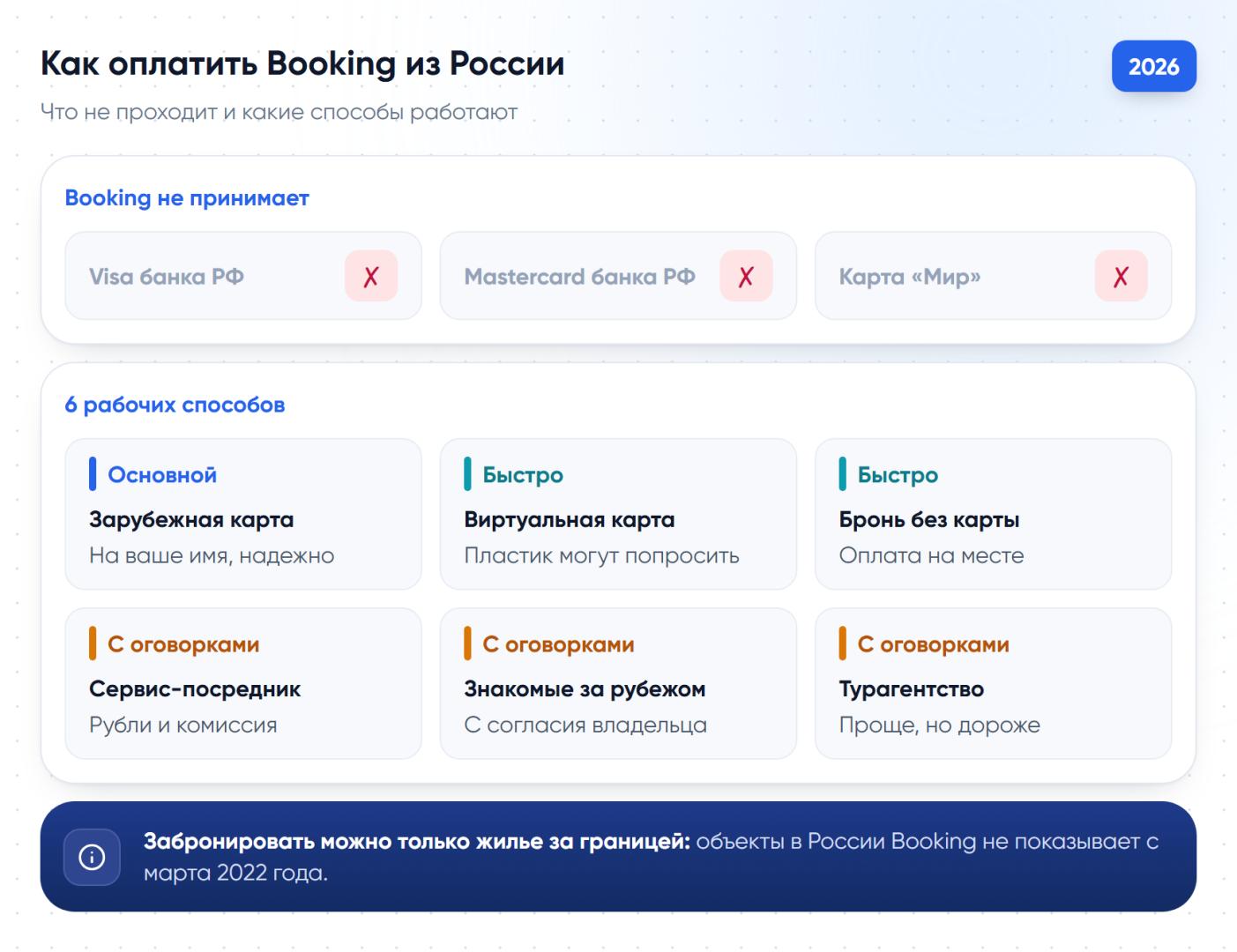Click the Основной label
Image resolution: width=1237 pixels, height=952 pixels.
tap(162, 475)
